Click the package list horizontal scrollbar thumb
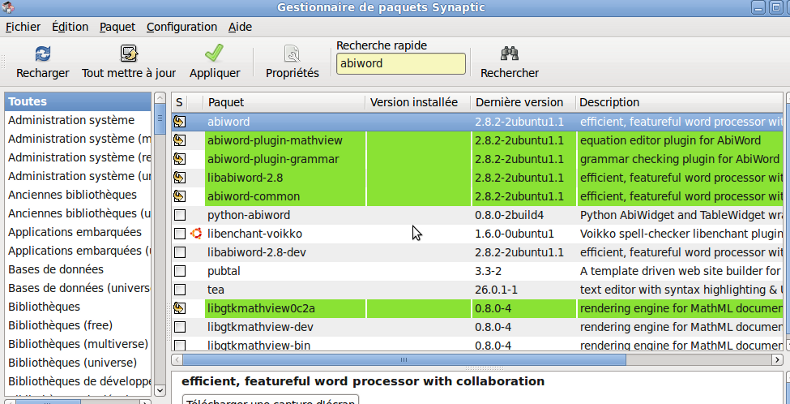The image size is (790, 404). click(404, 360)
